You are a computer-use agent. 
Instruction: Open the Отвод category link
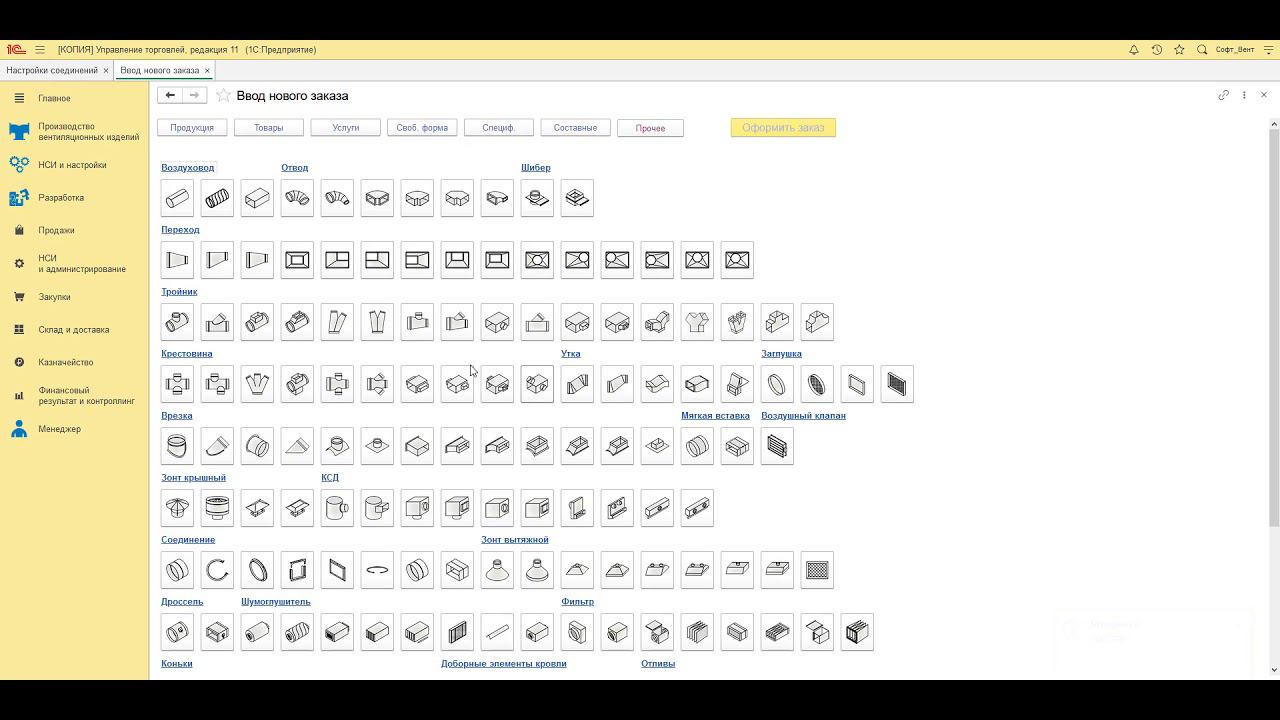pyautogui.click(x=295, y=168)
